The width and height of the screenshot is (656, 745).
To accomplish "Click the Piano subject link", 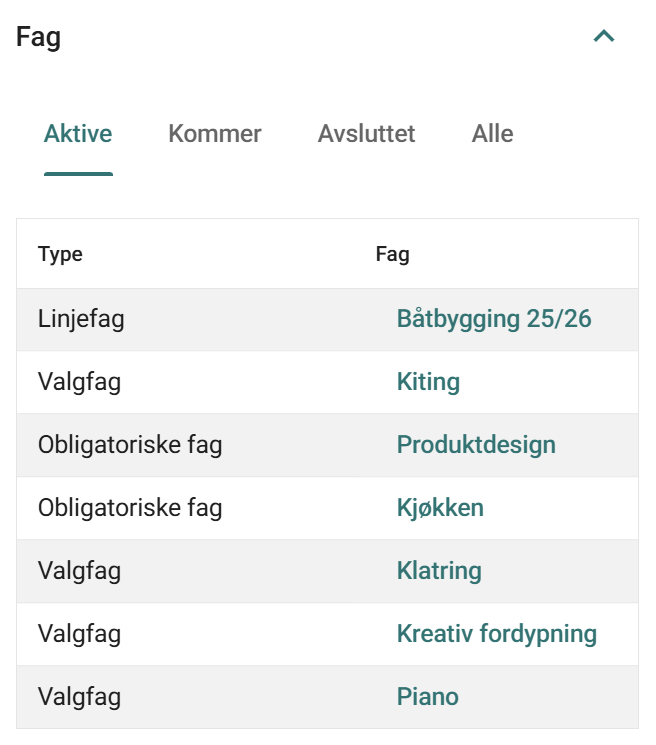I will (x=427, y=697).
